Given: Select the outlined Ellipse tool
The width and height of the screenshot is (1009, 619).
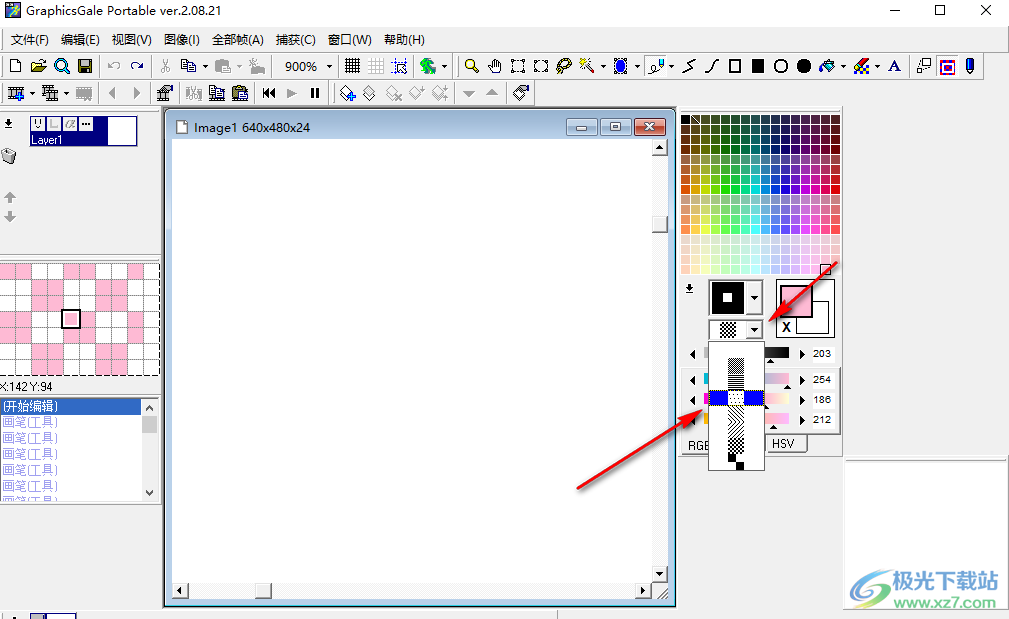Looking at the screenshot, I should (x=781, y=66).
